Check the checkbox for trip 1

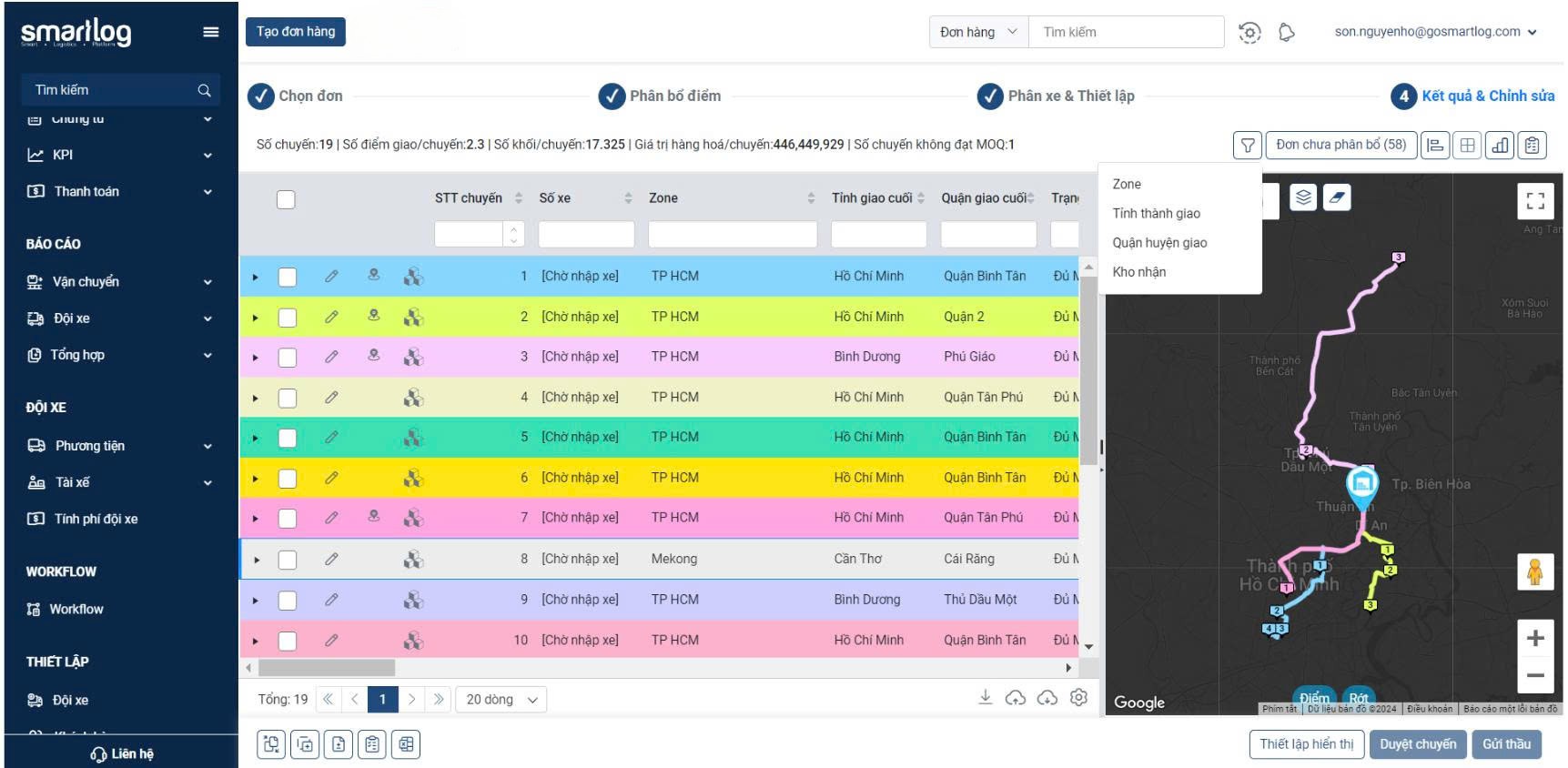pos(287,277)
